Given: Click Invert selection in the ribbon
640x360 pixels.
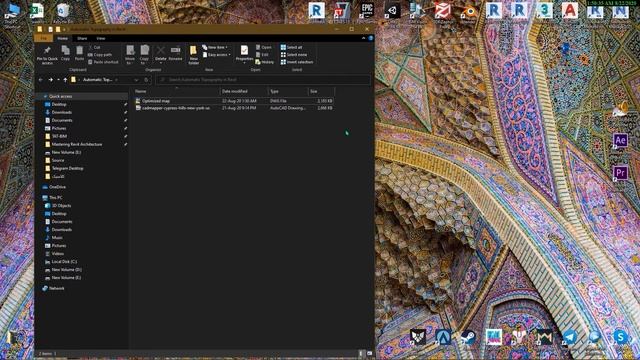Looking at the screenshot, I should (297, 62).
